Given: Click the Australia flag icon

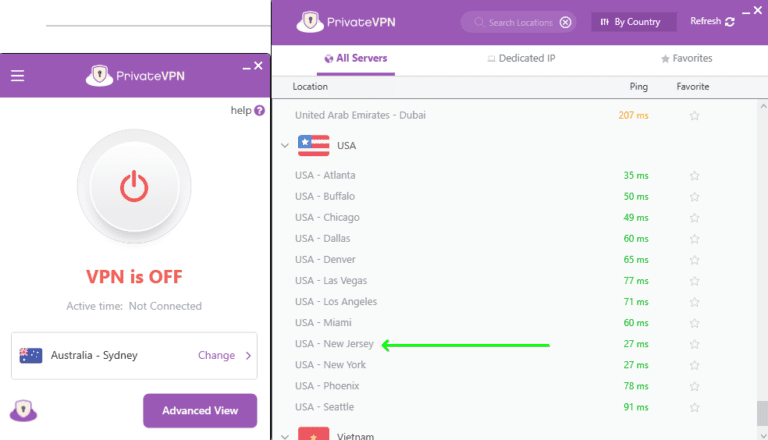Looking at the screenshot, I should (x=31, y=355).
